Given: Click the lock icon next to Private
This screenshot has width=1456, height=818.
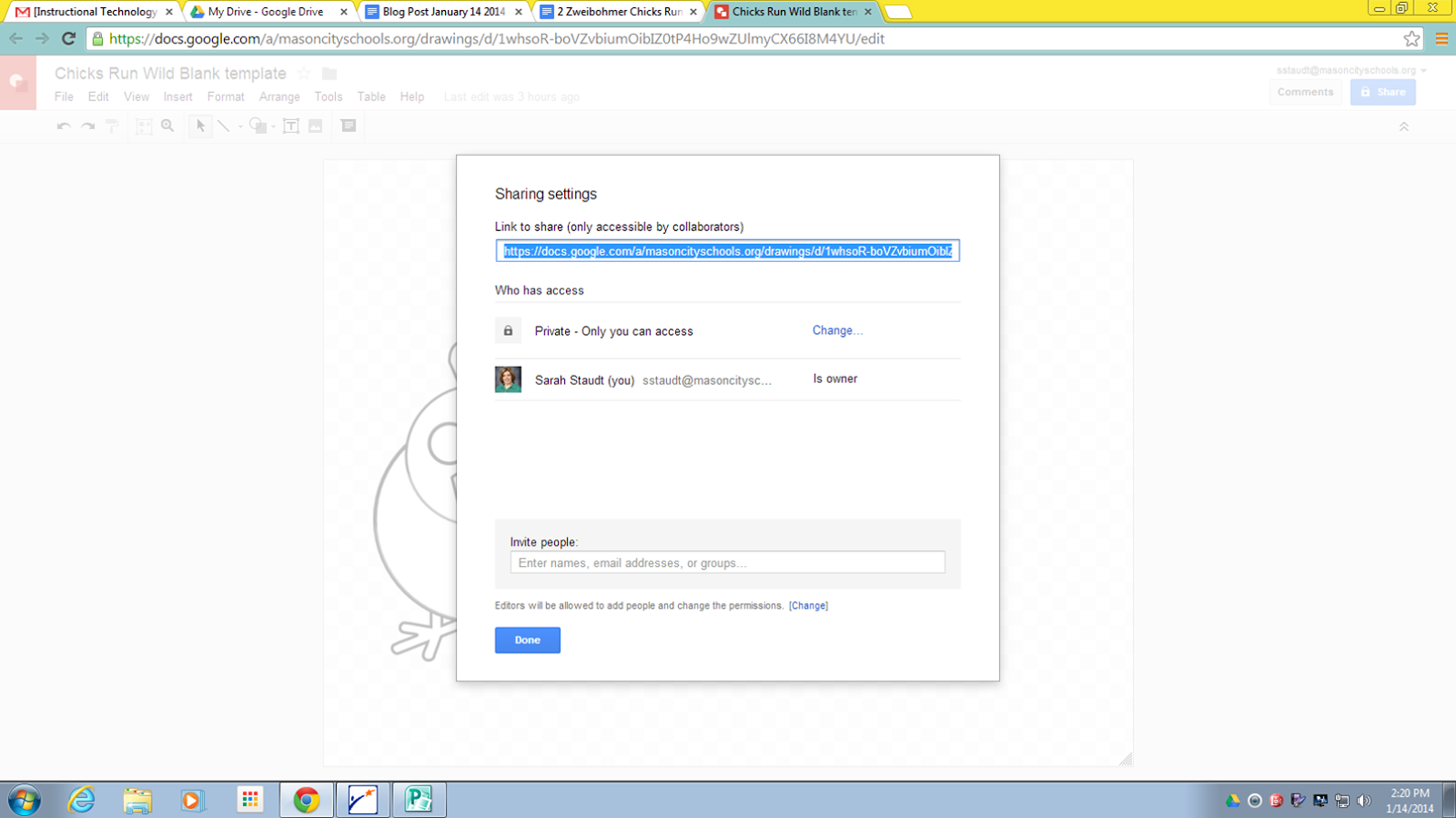Looking at the screenshot, I should click(x=508, y=330).
